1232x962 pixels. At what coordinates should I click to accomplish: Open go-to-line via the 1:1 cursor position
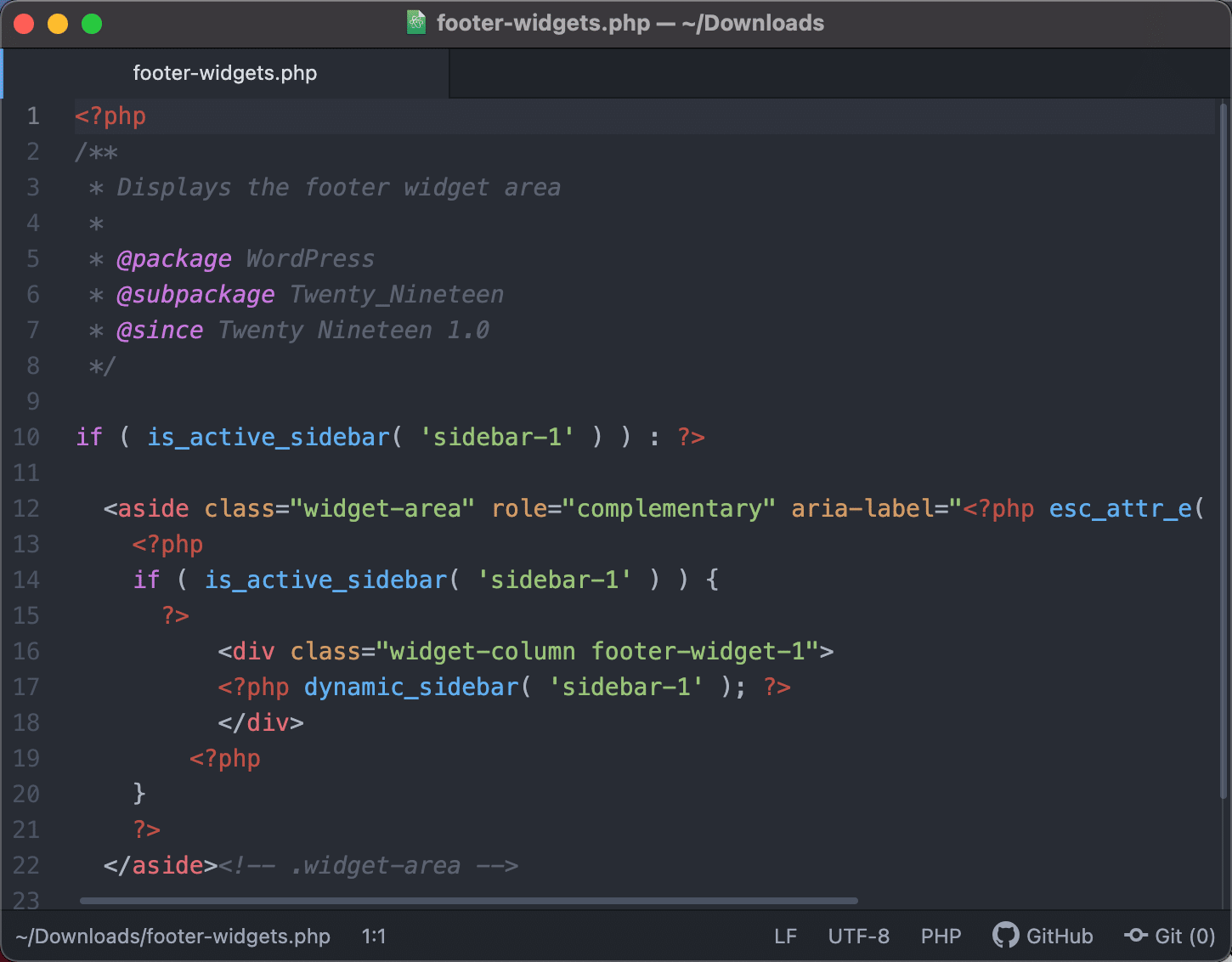click(x=374, y=936)
